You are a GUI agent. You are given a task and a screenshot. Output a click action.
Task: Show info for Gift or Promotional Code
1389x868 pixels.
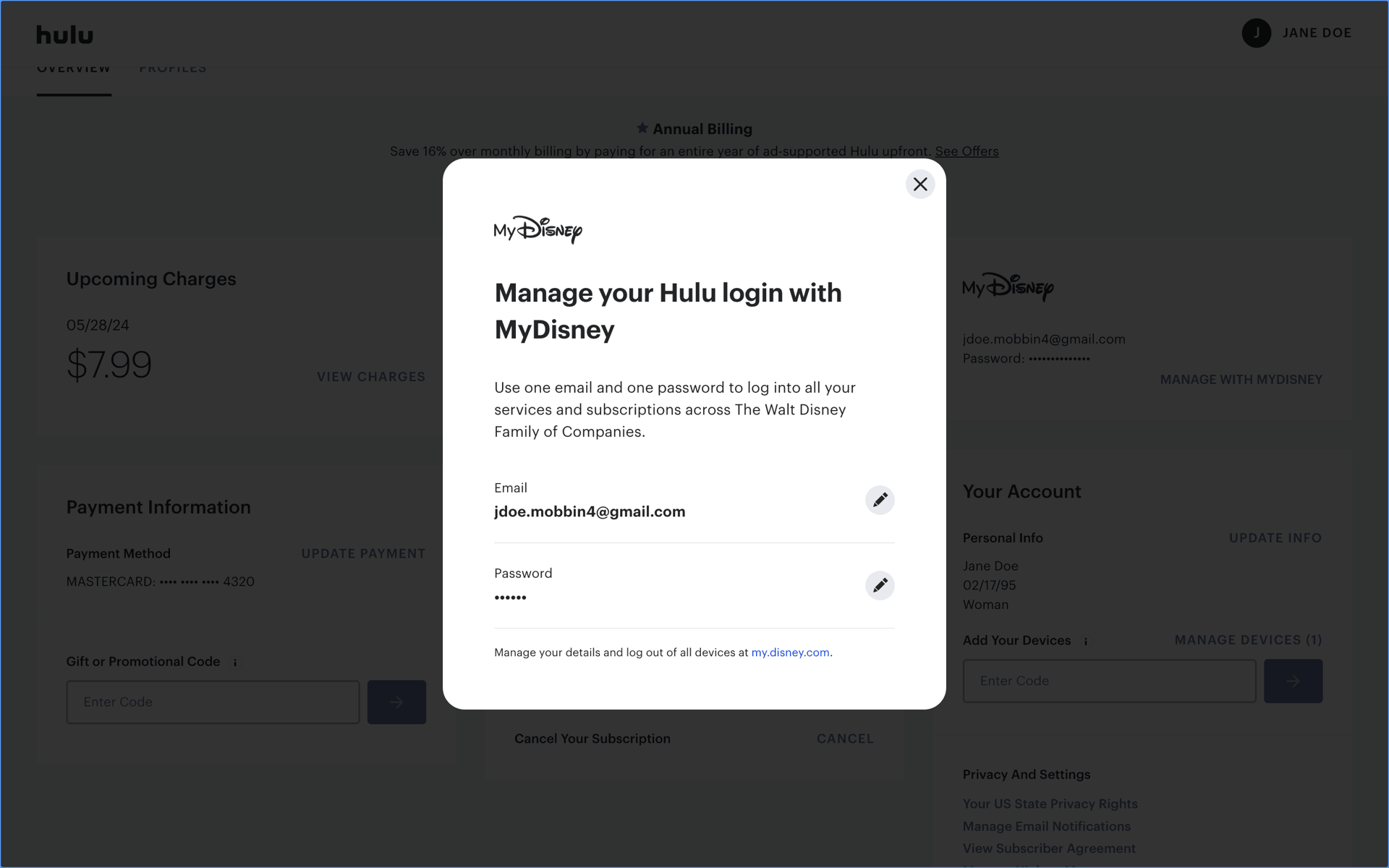[235, 662]
